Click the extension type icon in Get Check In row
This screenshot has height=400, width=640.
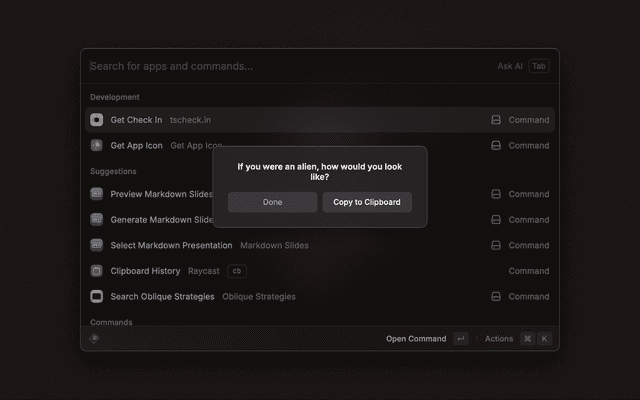click(495, 120)
